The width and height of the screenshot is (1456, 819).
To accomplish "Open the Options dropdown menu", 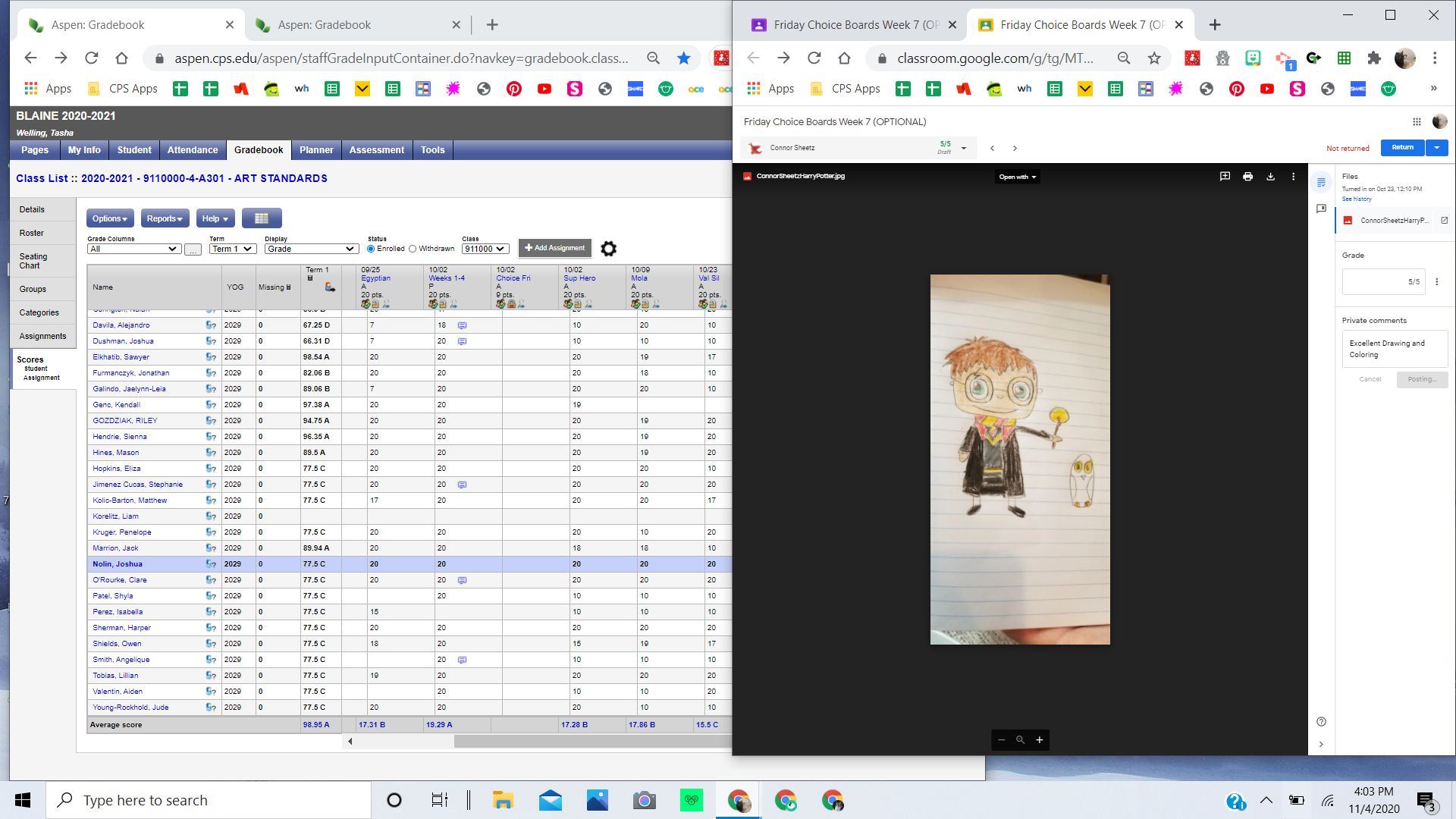I will coord(109,218).
